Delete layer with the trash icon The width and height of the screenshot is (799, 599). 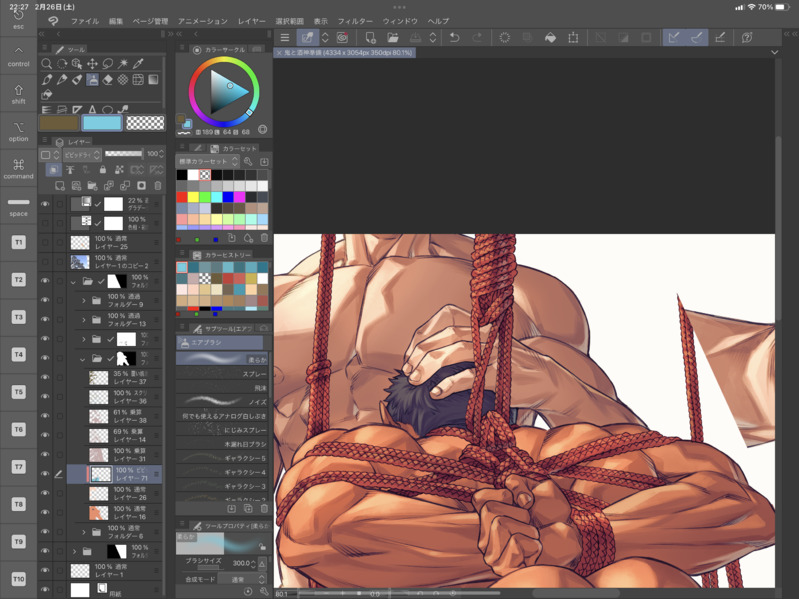157,186
